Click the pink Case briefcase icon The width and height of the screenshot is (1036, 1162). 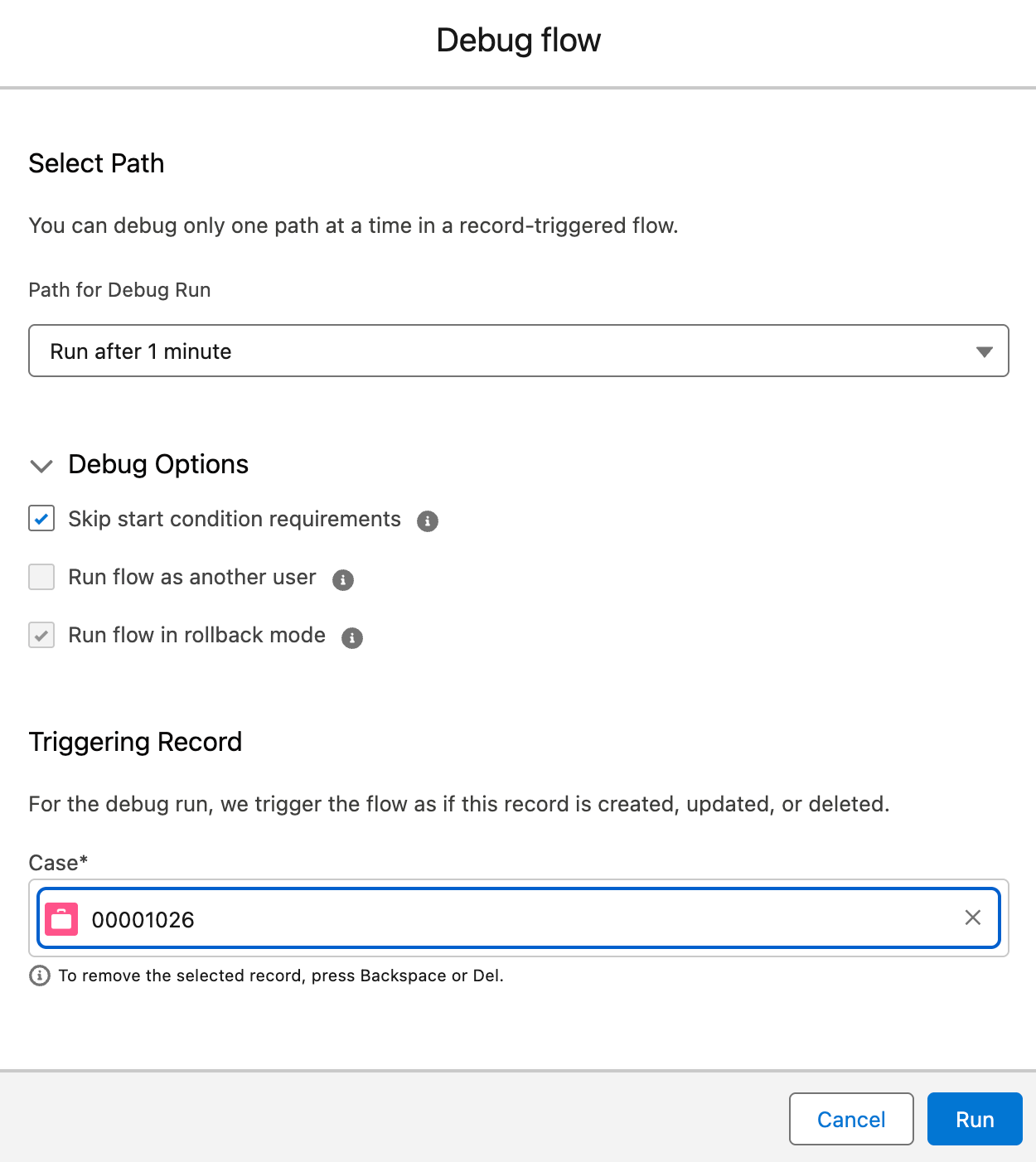pyautogui.click(x=61, y=919)
